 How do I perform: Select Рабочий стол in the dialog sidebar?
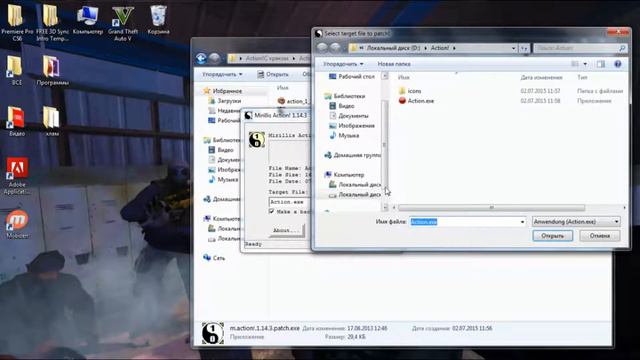coord(351,76)
